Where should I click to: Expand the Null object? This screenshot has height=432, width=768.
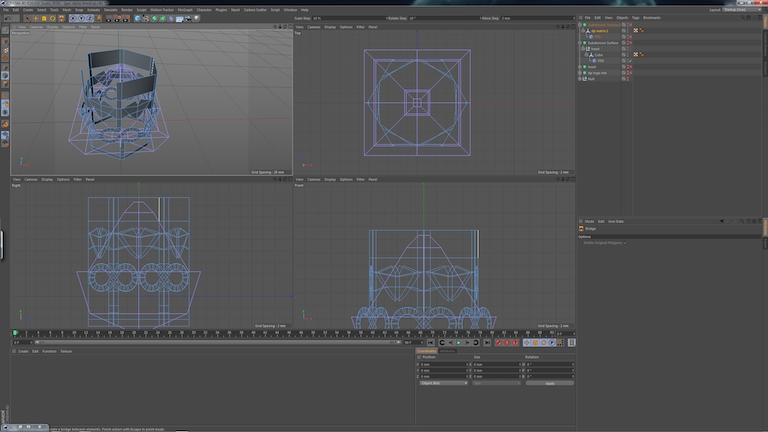tap(579, 79)
